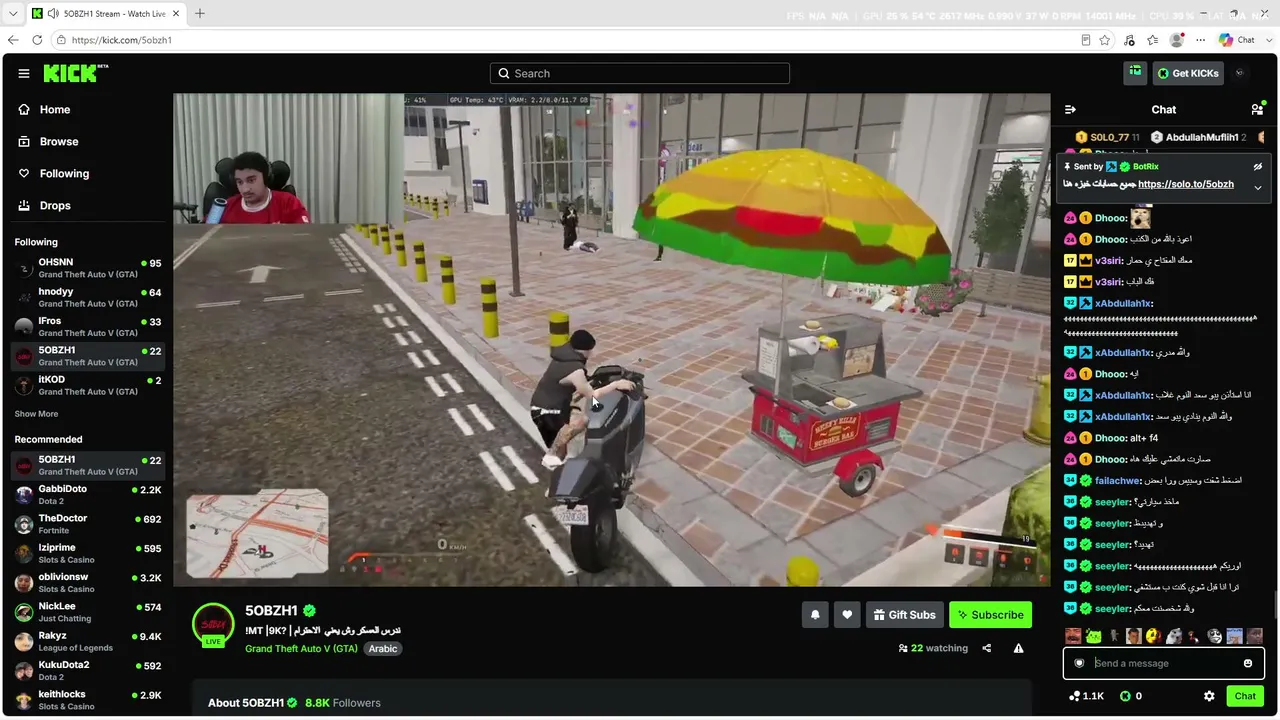This screenshot has width=1280, height=720.
Task: Follow channel with heart button
Action: pos(847,615)
